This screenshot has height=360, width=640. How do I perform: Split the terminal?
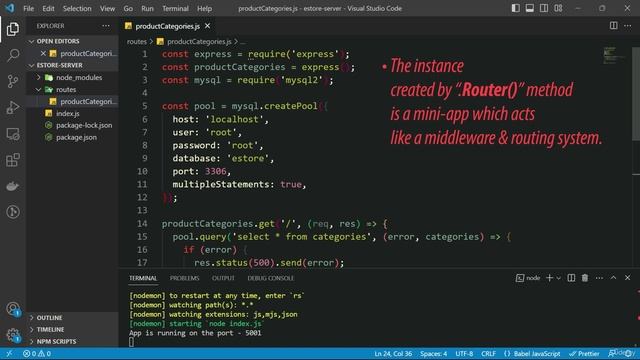571,278
